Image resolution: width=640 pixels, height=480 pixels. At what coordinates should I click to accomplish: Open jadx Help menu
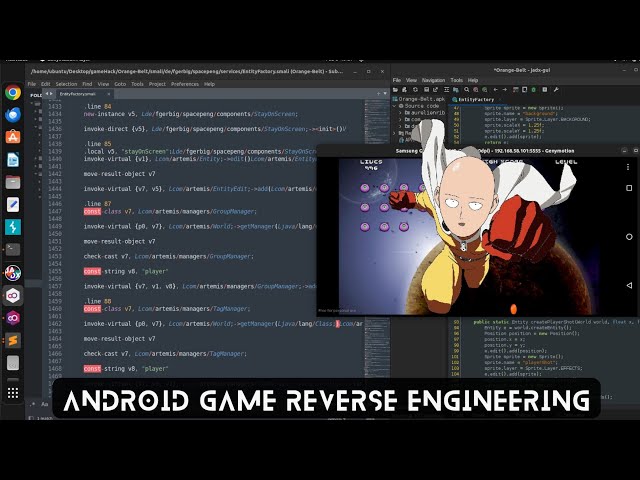point(473,80)
